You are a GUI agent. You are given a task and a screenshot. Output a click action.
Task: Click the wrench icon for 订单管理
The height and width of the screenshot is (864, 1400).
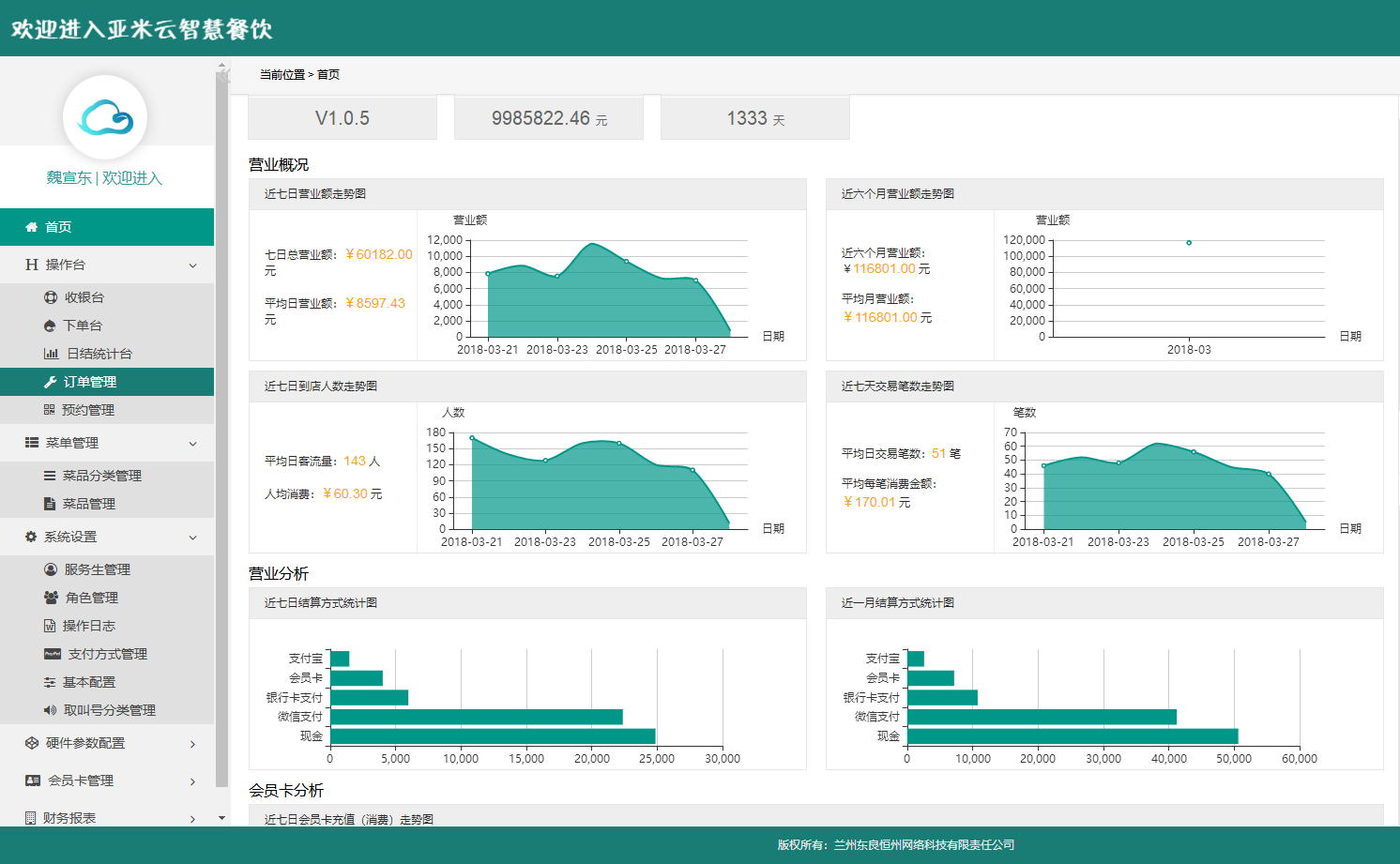click(x=51, y=382)
